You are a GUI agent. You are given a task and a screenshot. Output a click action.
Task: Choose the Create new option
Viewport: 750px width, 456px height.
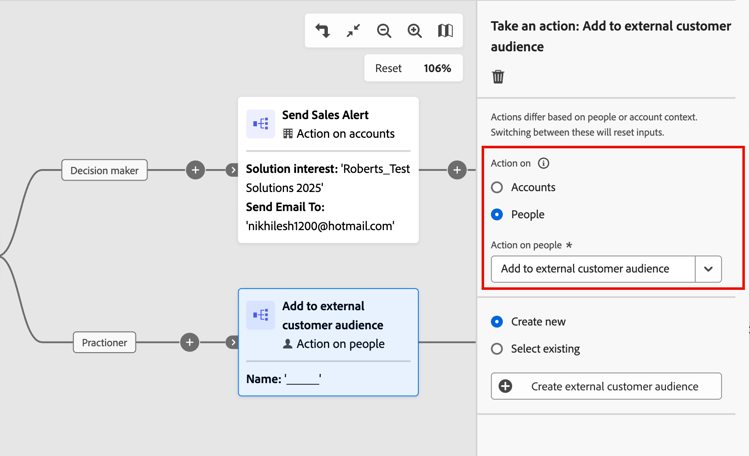(x=497, y=322)
